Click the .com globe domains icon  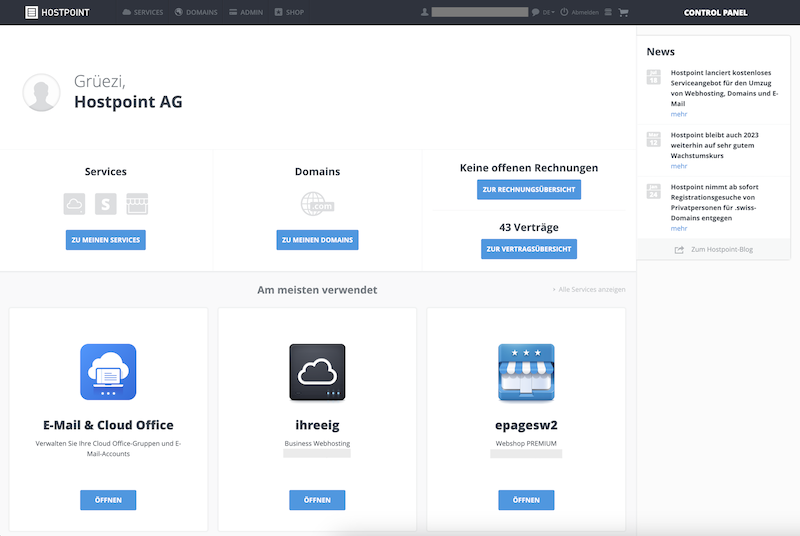point(317,204)
